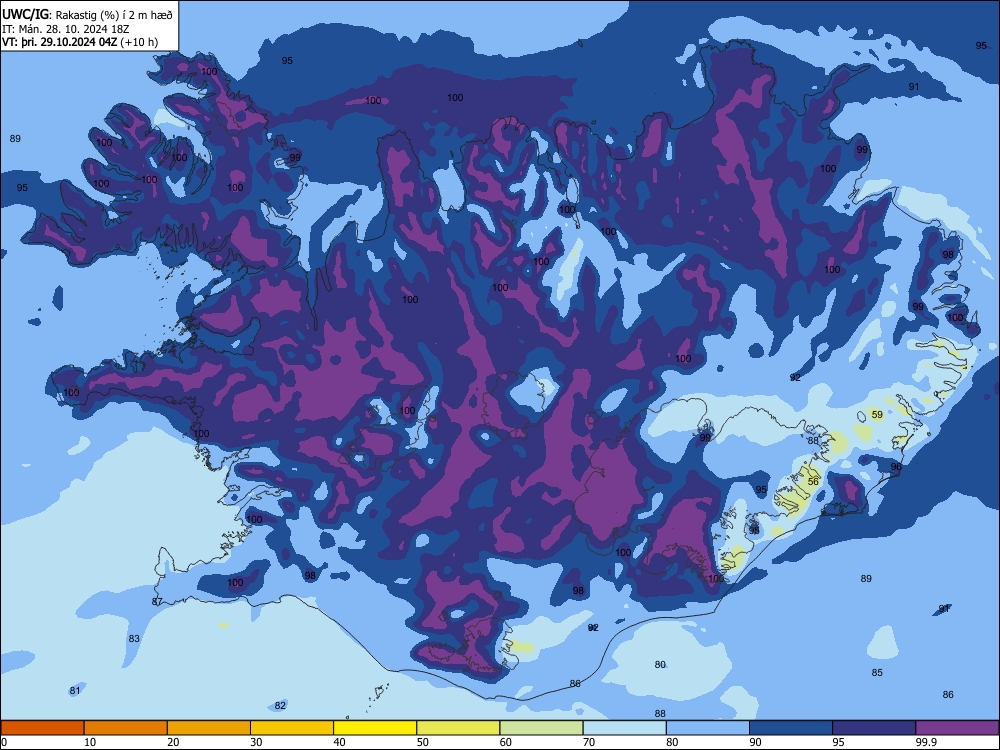Click the legend tick label '90'

(x=755, y=742)
